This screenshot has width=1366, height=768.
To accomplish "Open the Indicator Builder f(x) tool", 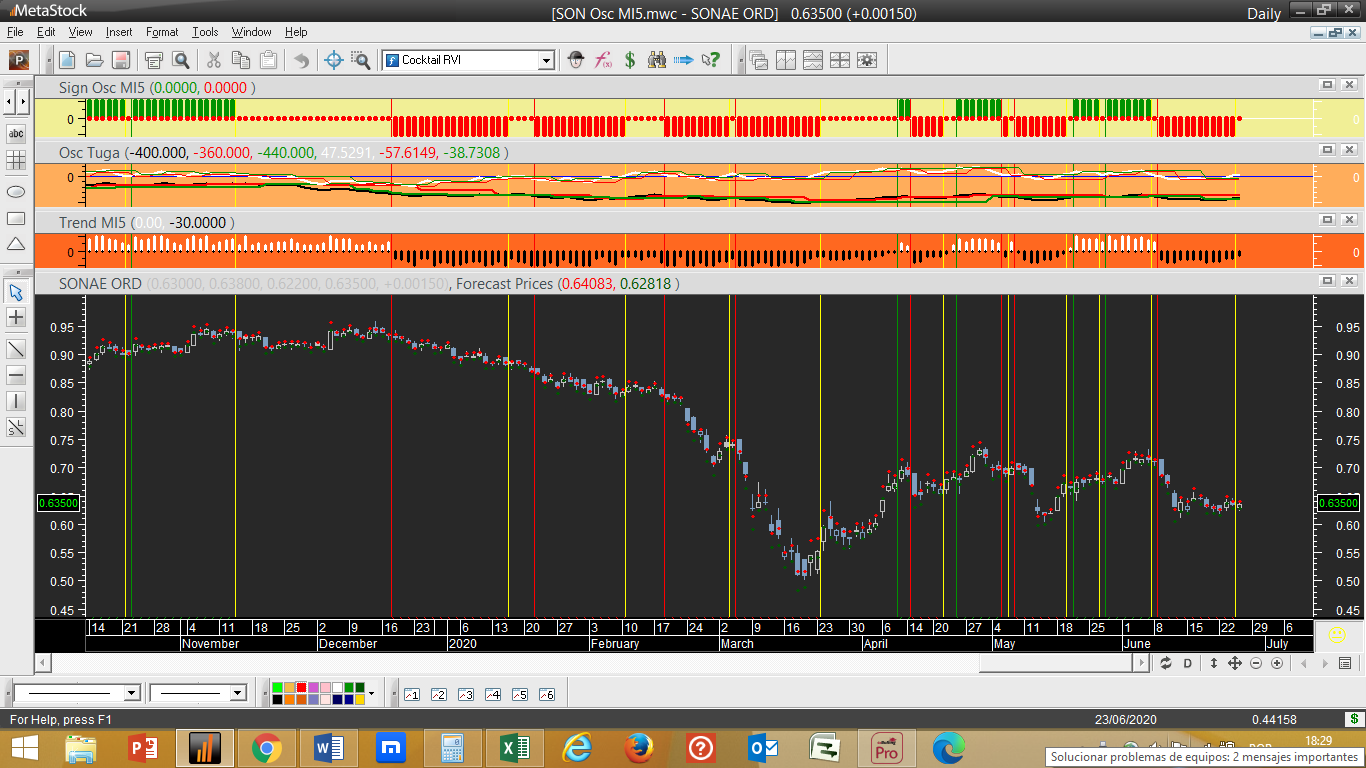I will click(x=603, y=60).
